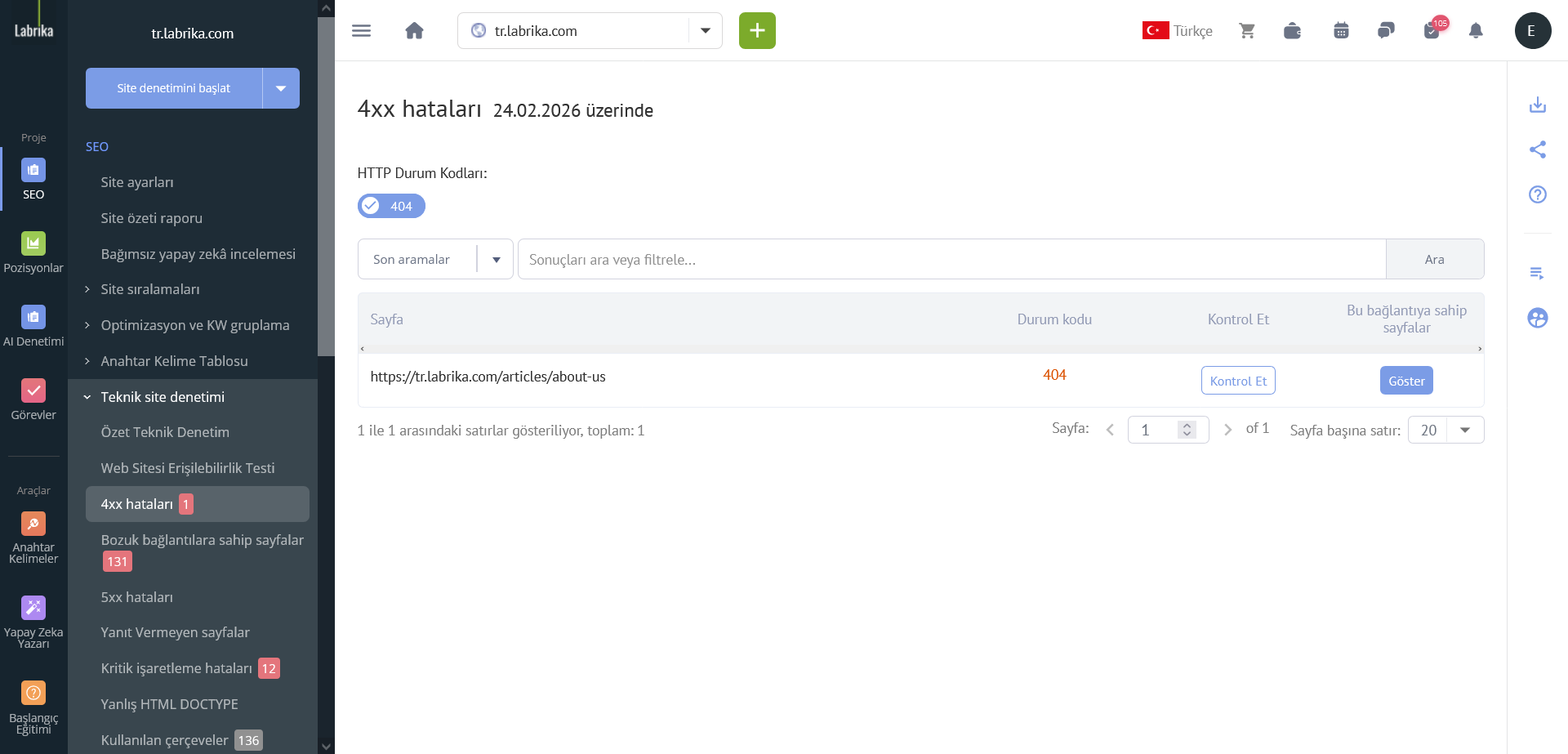This screenshot has height=754, width=1568.
Task: Go to next page arrow
Action: (1227, 430)
